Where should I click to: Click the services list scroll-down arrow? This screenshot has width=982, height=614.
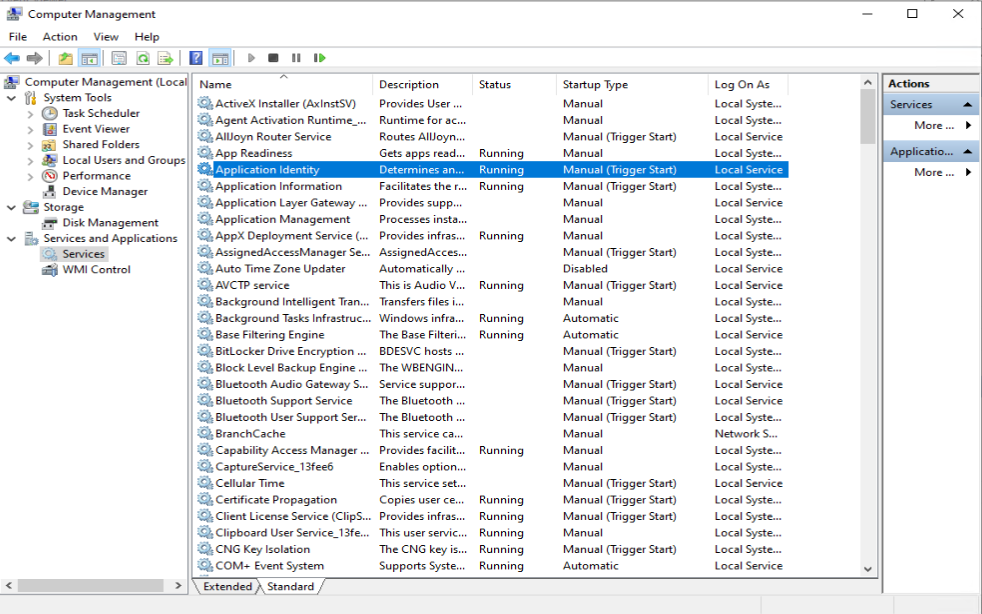pyautogui.click(x=867, y=569)
